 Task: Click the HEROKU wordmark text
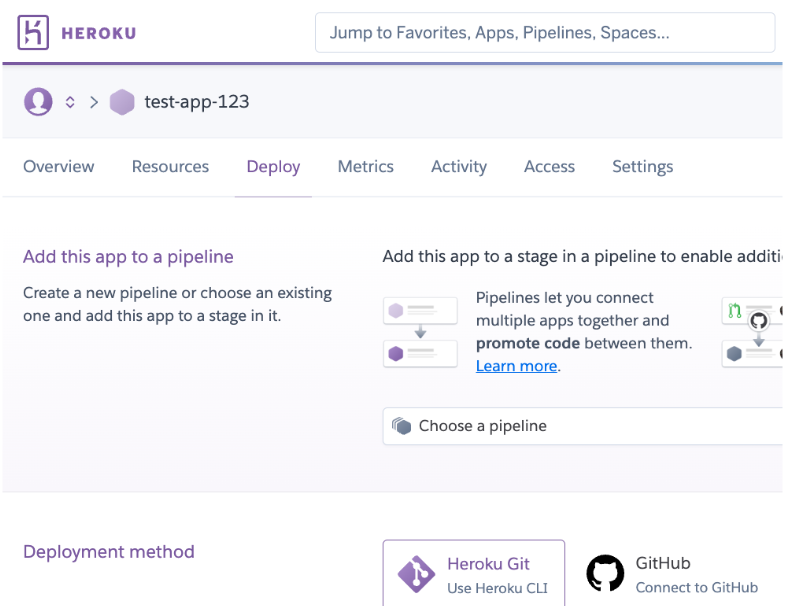coord(99,33)
